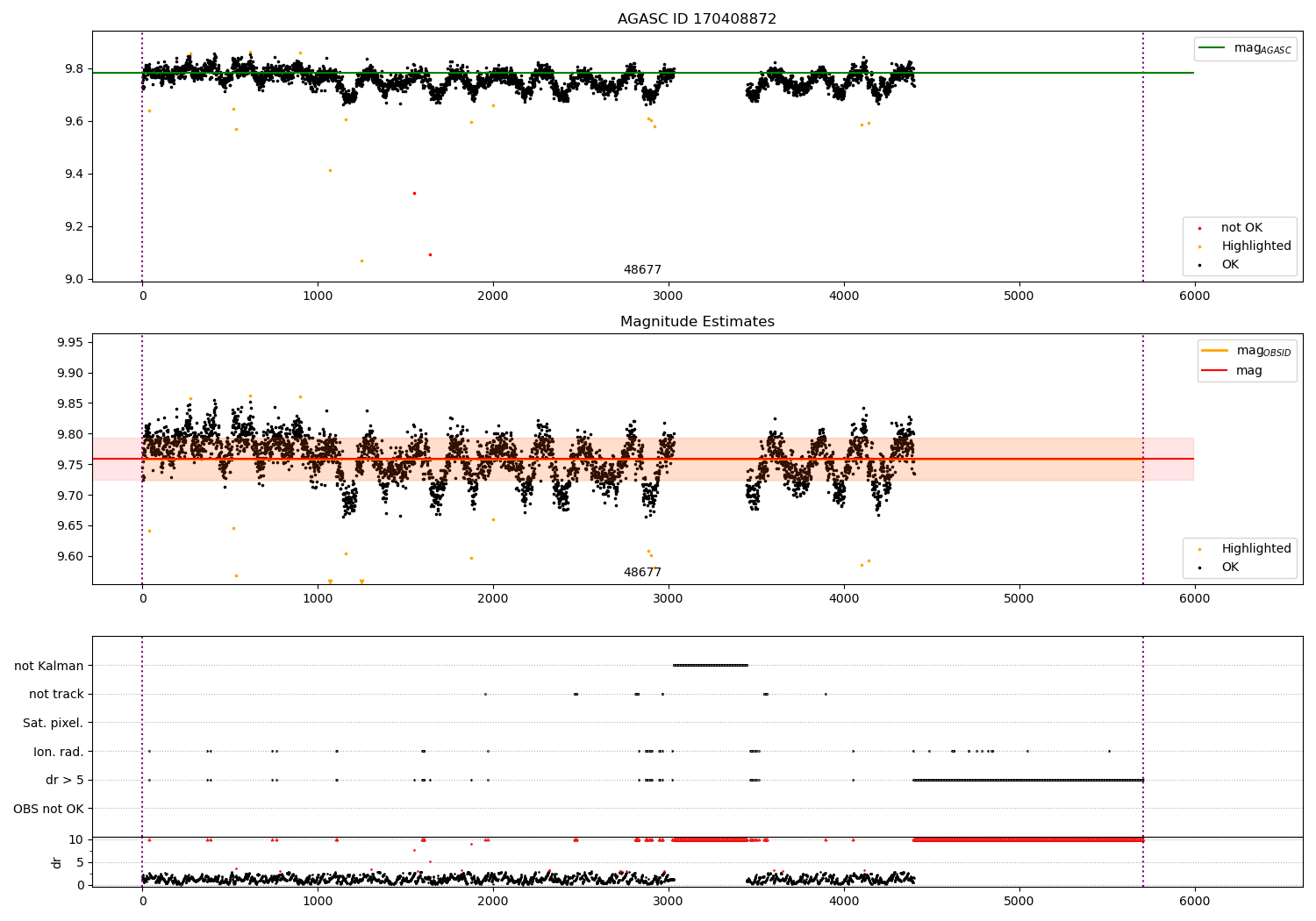Click the '9.75' y-axis tick label
The image size is (1316, 921).
70,465
